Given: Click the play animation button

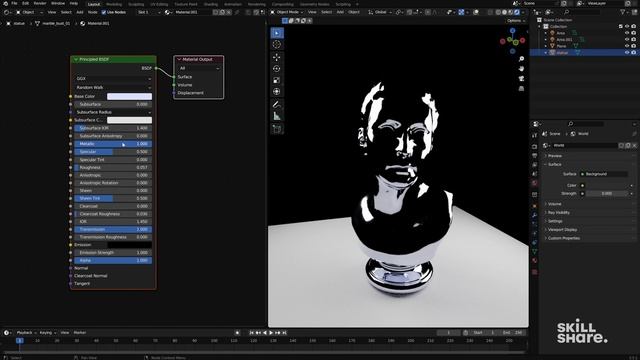Looking at the screenshot, I should click(271, 333).
